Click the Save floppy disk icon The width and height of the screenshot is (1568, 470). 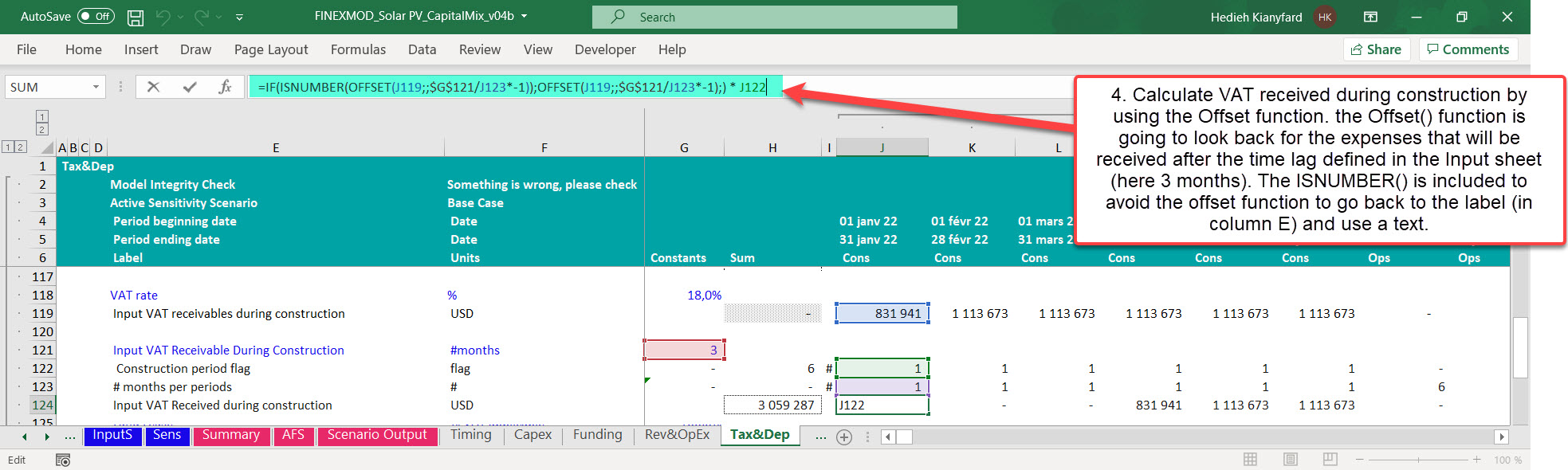136,17
